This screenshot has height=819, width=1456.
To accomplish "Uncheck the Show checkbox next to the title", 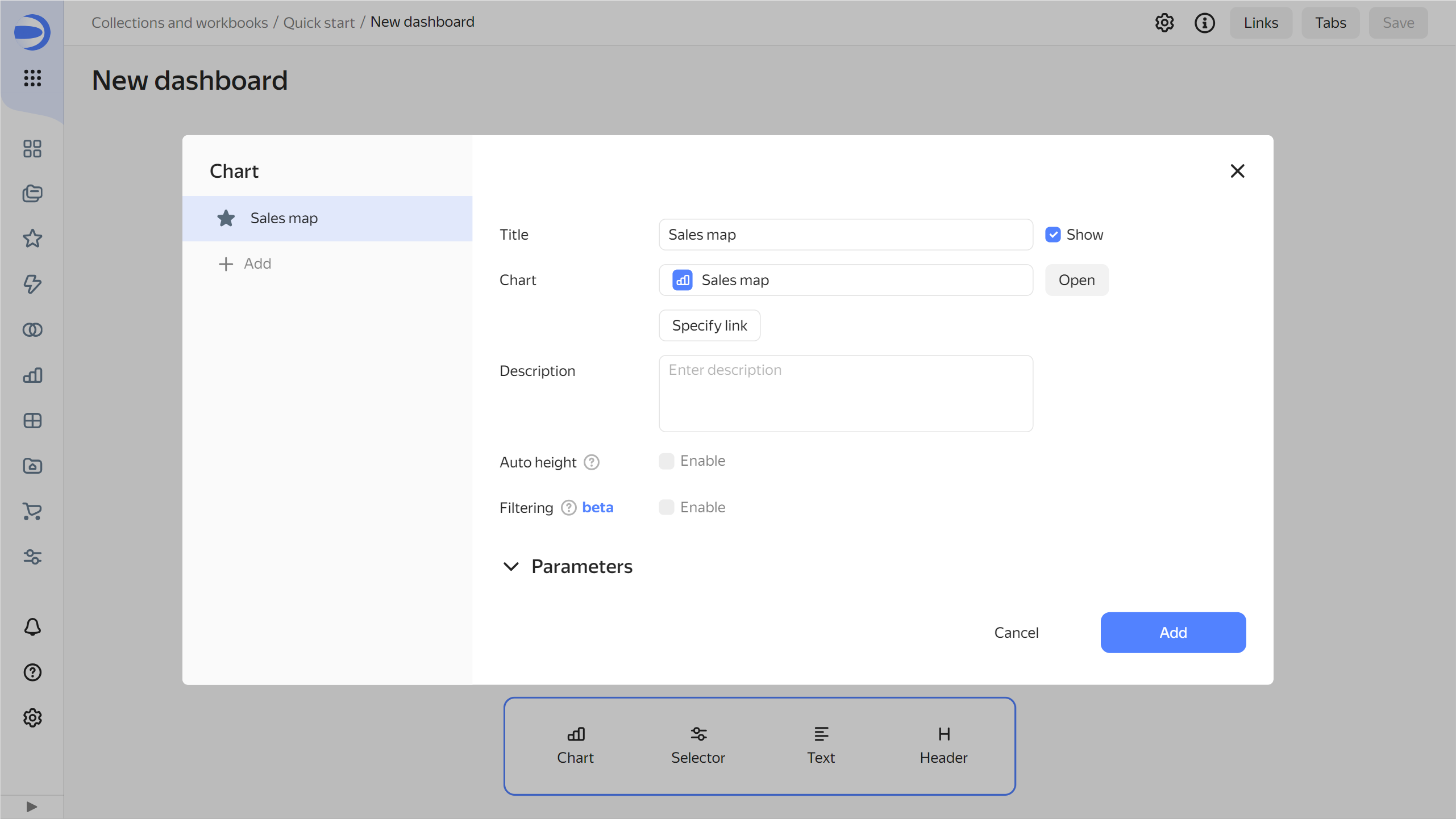I will point(1054,234).
